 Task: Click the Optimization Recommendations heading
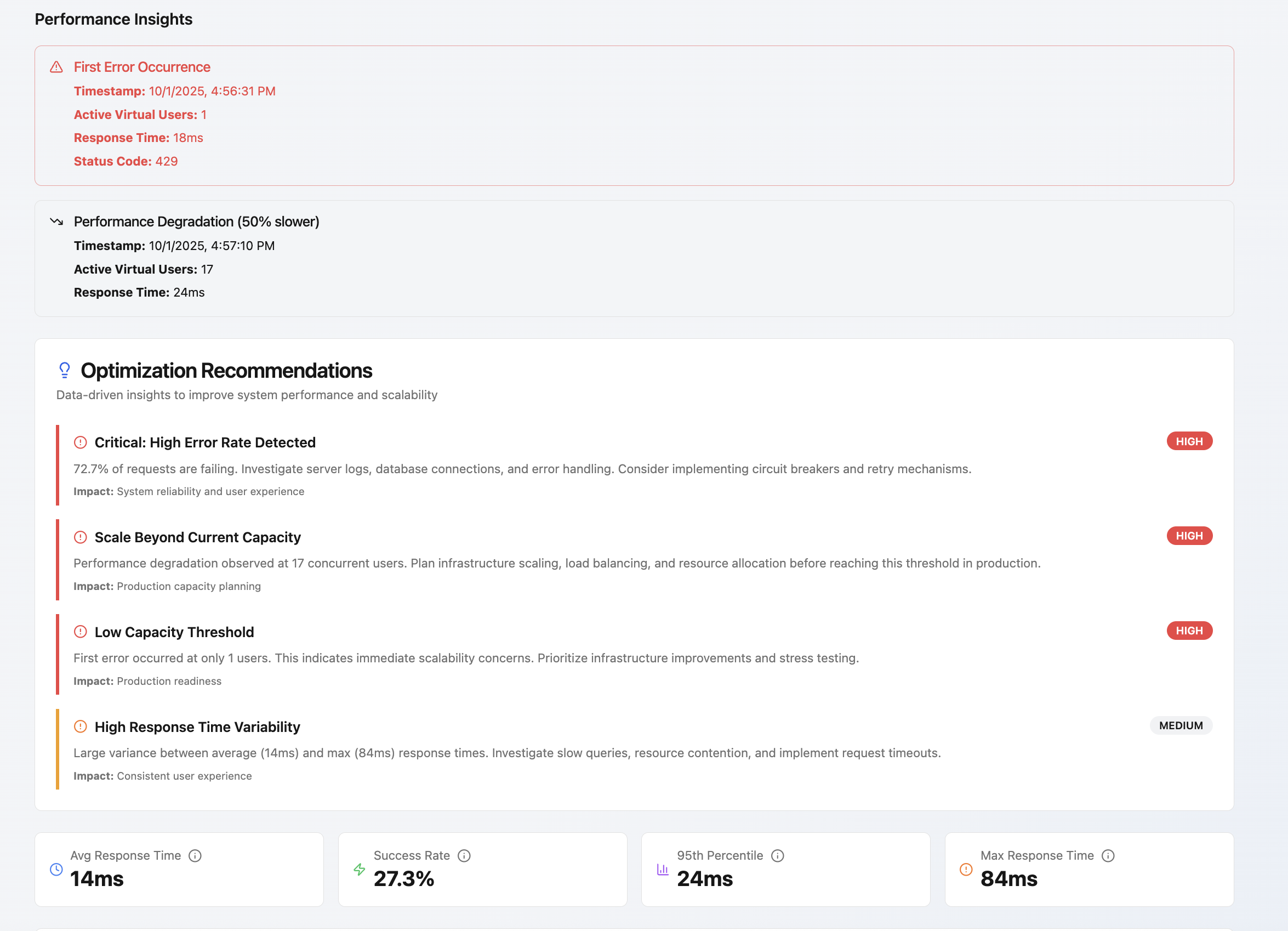[226, 370]
